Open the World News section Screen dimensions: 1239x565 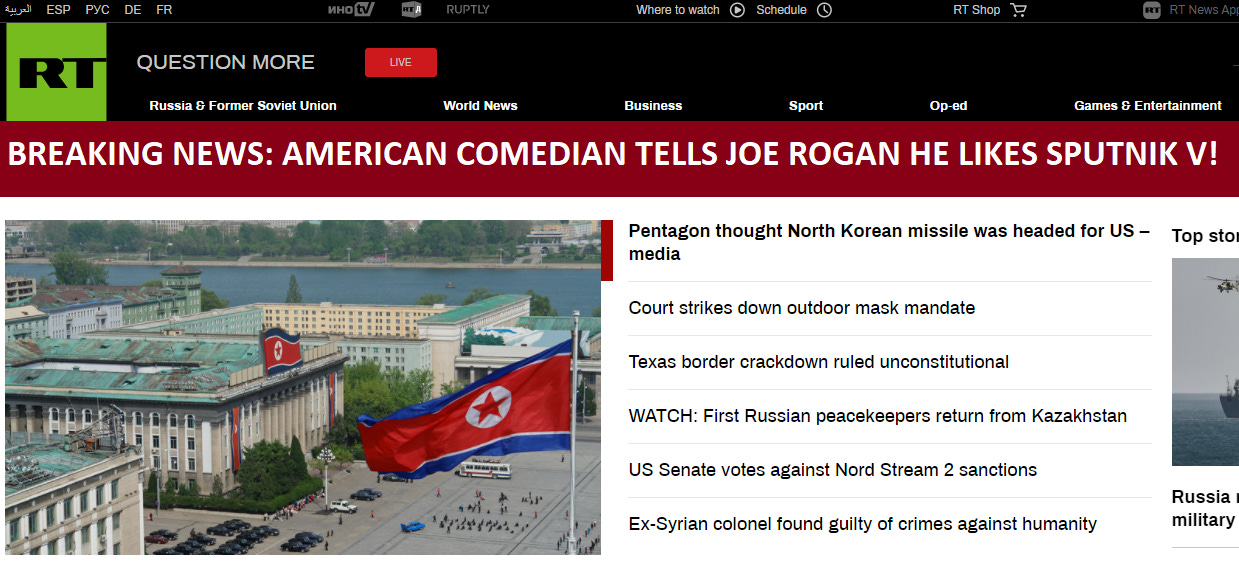481,105
